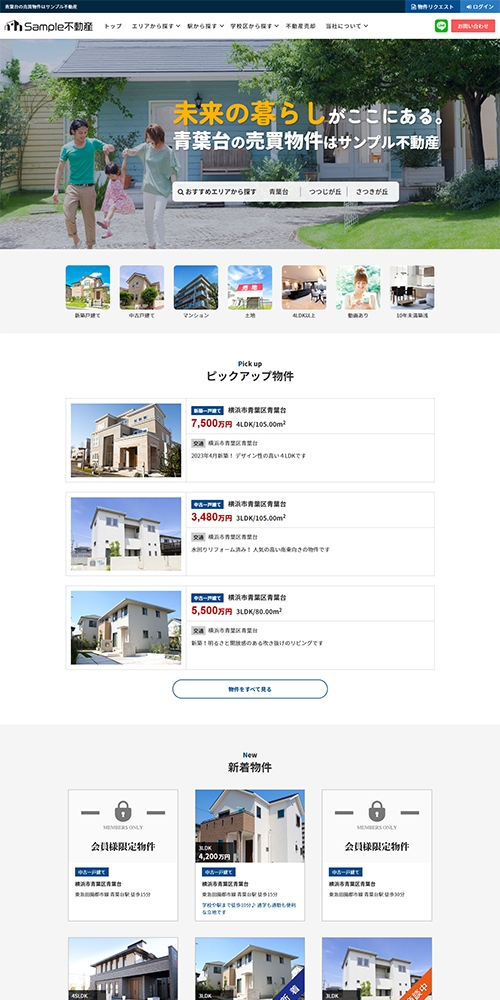Open the 不動産売却 menu item
Viewport: 500px width, 1000px height.
[x=300, y=26]
